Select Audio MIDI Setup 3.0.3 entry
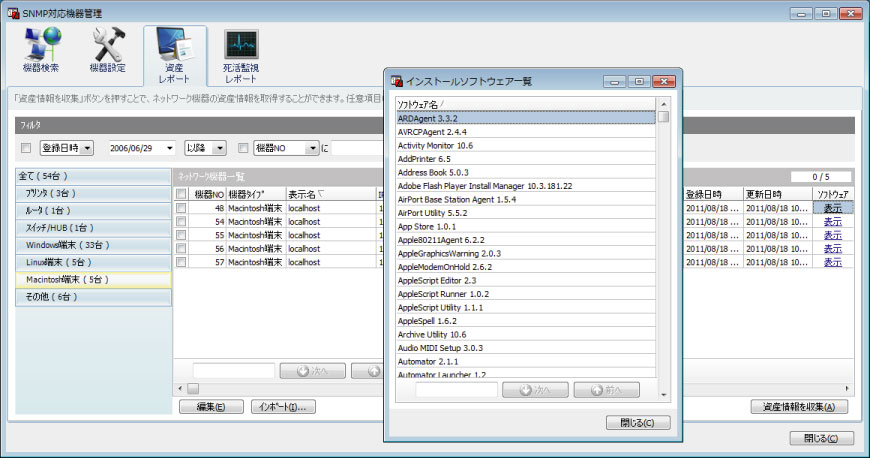Viewport: 870px width, 458px height. point(525,348)
